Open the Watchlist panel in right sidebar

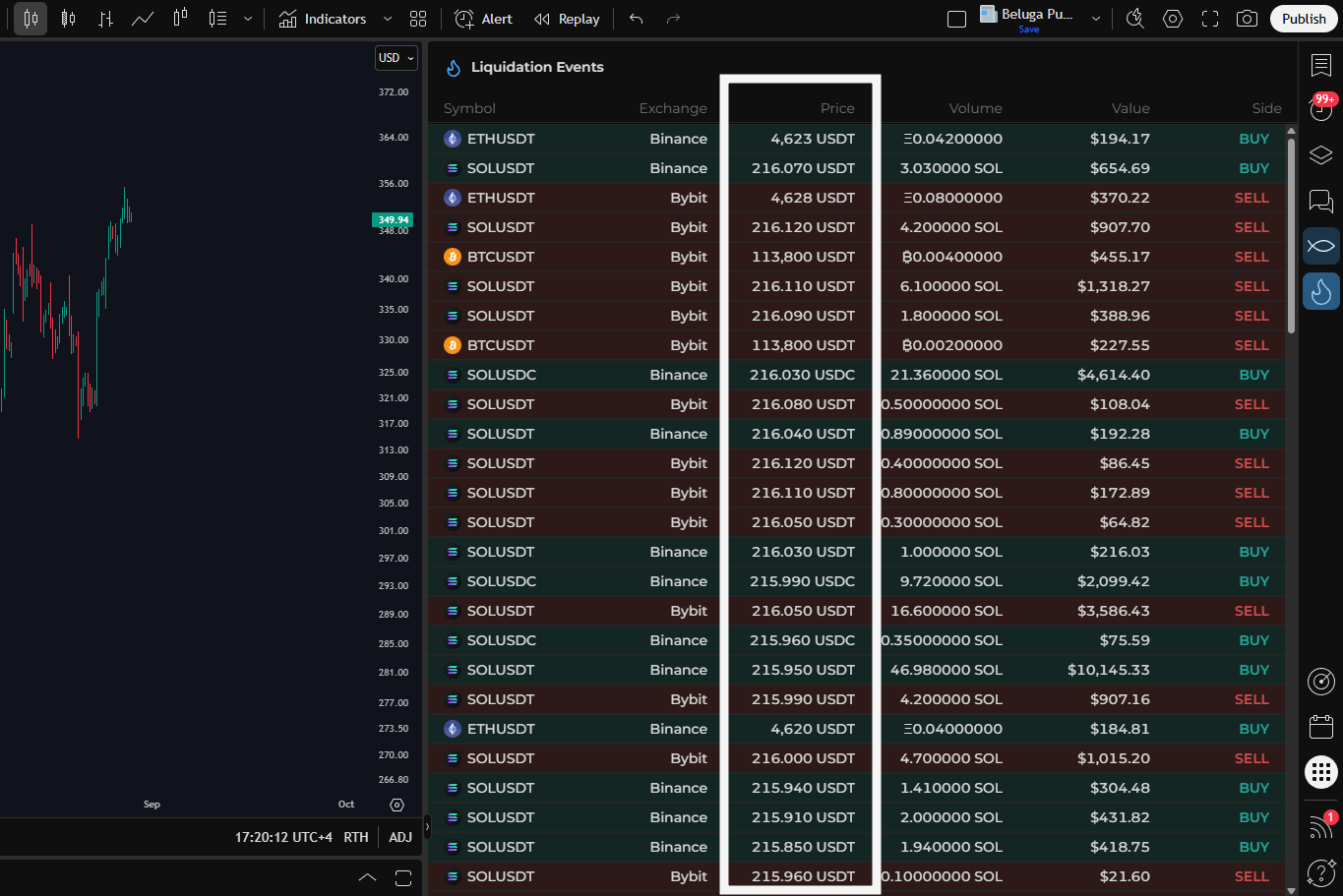1320,66
